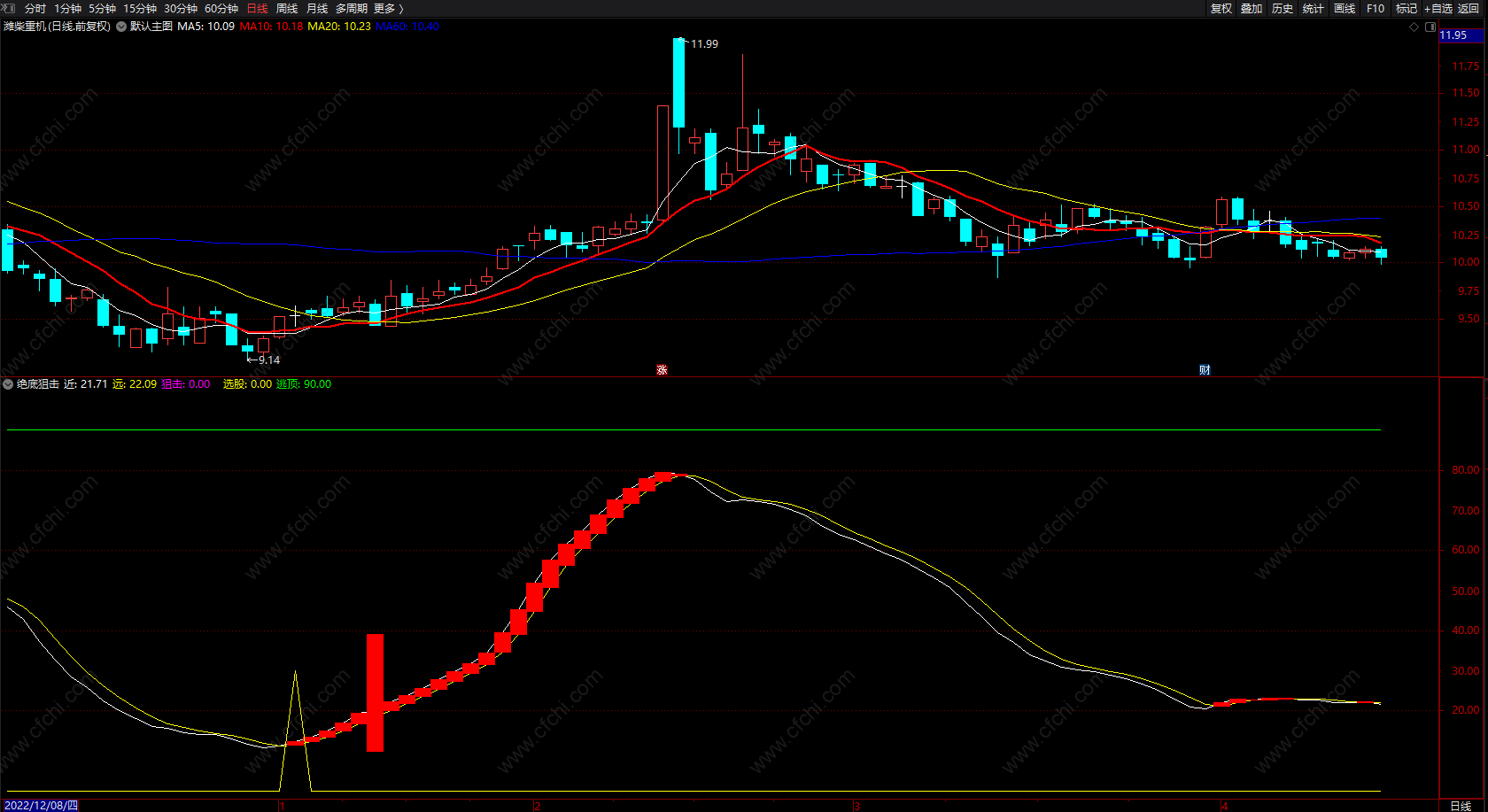Click the 涨 marker below the main chart
The image size is (1488, 812).
[662, 369]
